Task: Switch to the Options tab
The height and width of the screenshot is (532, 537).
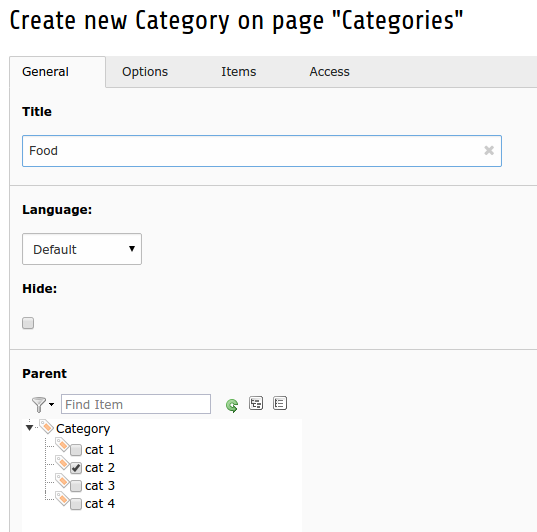Action: tap(145, 72)
